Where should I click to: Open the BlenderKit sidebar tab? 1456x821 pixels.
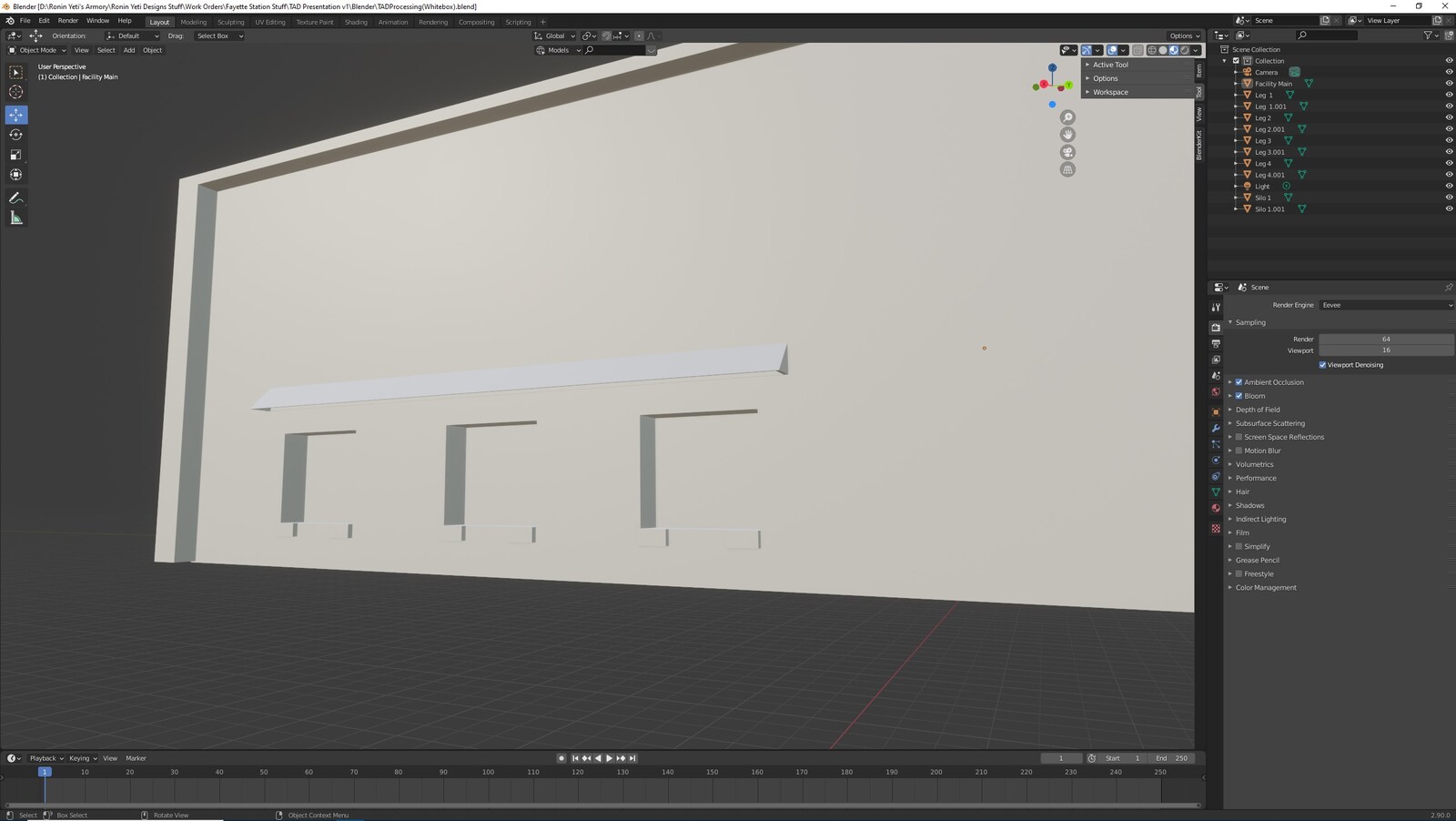click(1199, 145)
